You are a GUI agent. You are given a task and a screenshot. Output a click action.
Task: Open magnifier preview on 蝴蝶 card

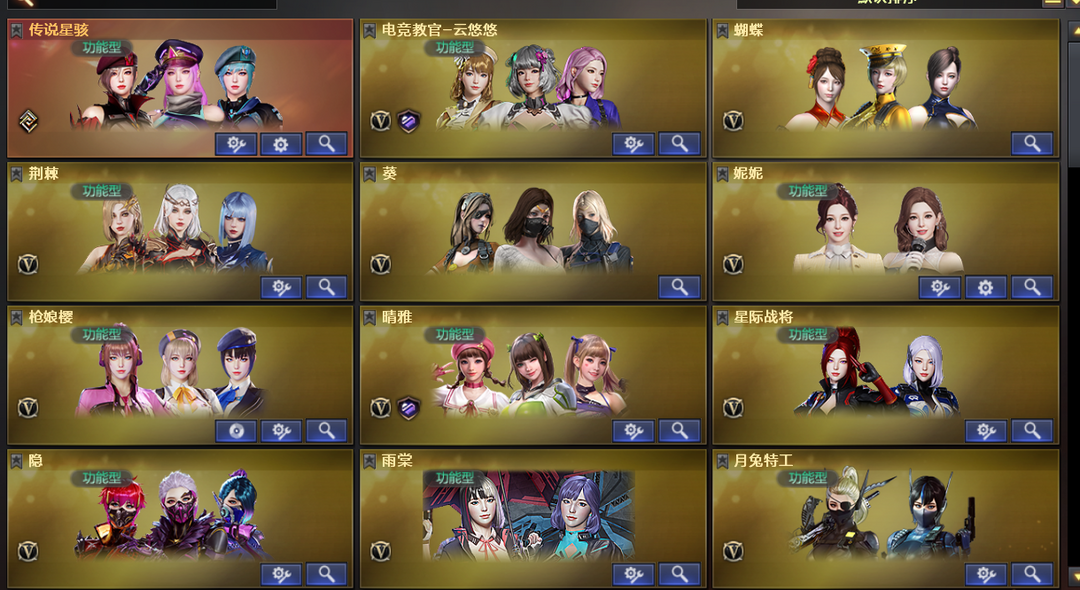point(1032,144)
